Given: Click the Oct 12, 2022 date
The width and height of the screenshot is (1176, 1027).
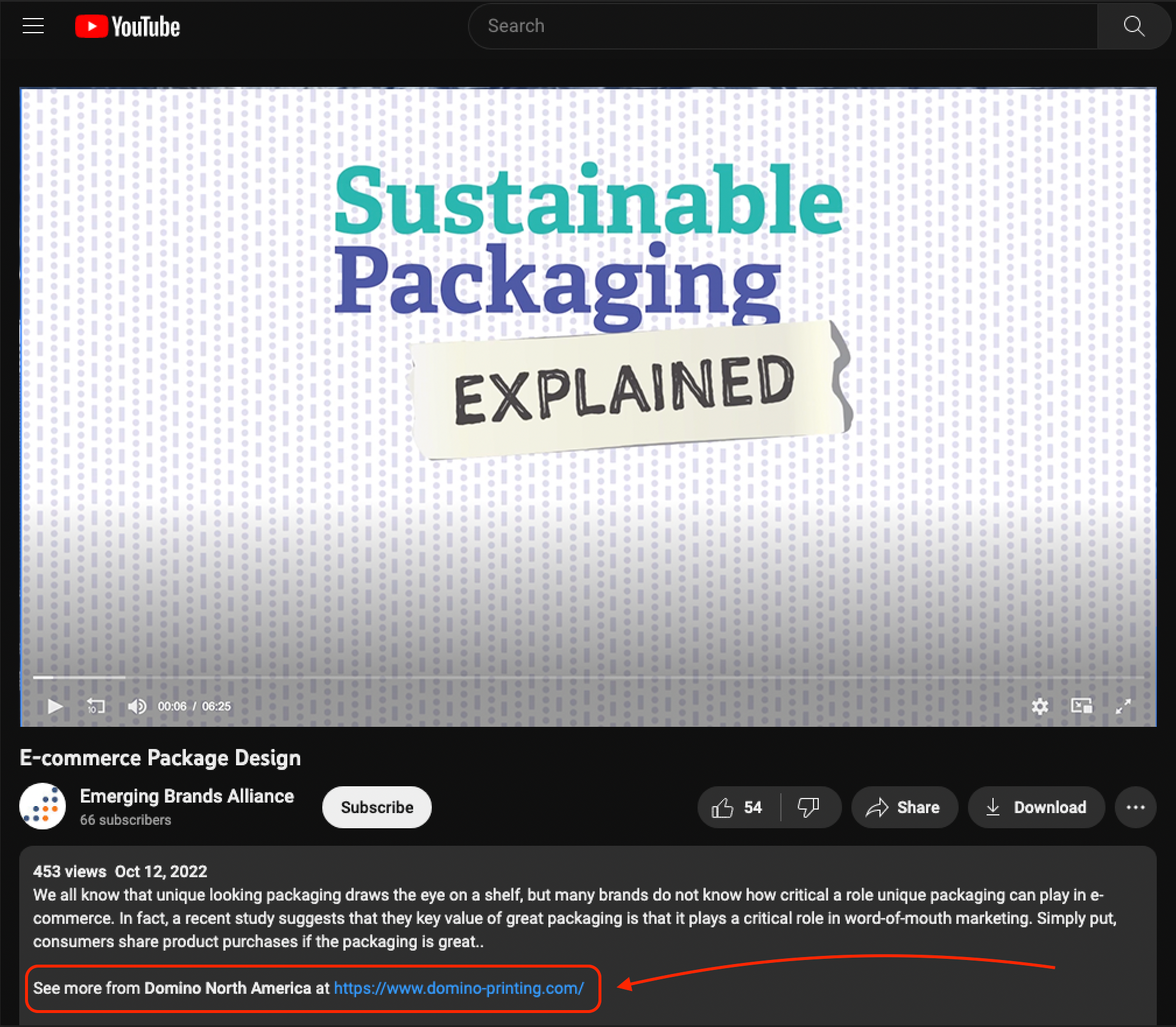Looking at the screenshot, I should pyautogui.click(x=161, y=871).
